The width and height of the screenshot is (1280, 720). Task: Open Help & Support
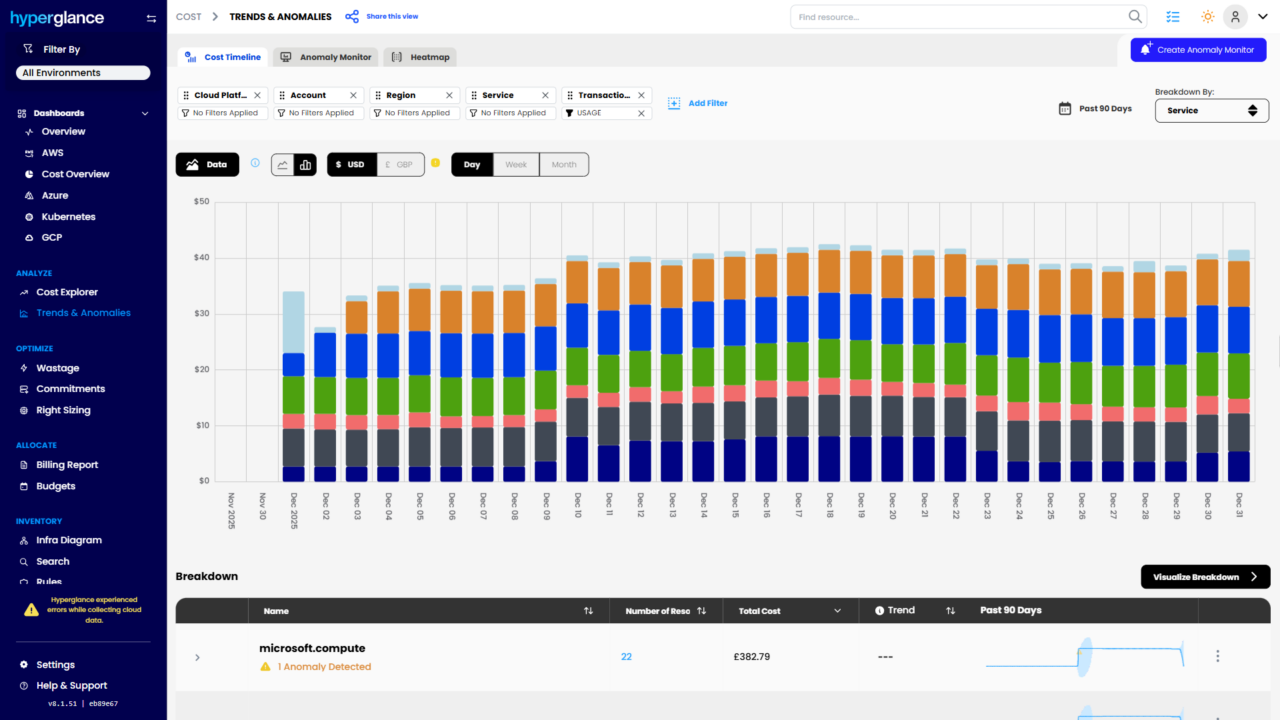[x=71, y=685]
